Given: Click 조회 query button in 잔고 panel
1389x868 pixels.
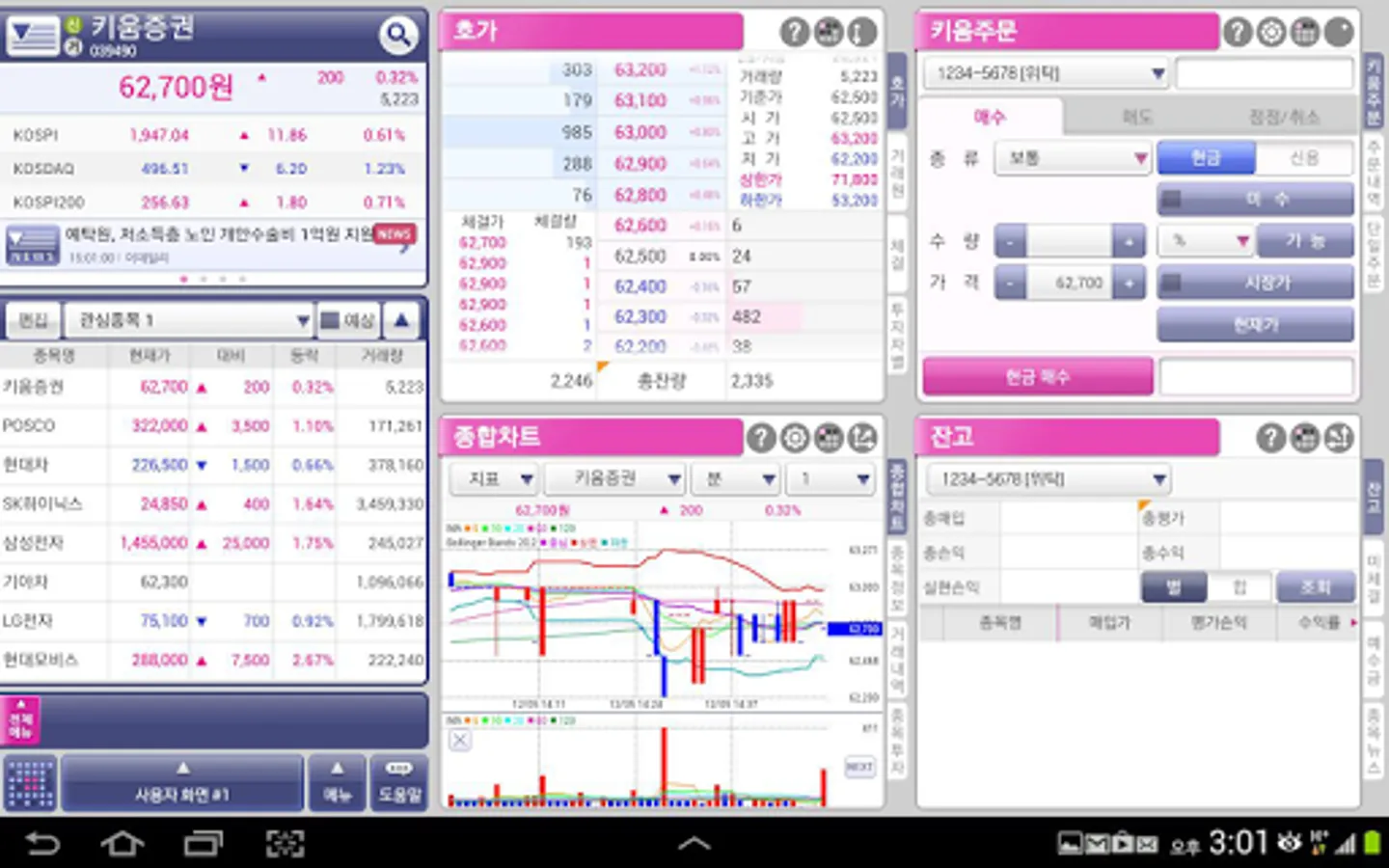Looking at the screenshot, I should pyautogui.click(x=1315, y=586).
